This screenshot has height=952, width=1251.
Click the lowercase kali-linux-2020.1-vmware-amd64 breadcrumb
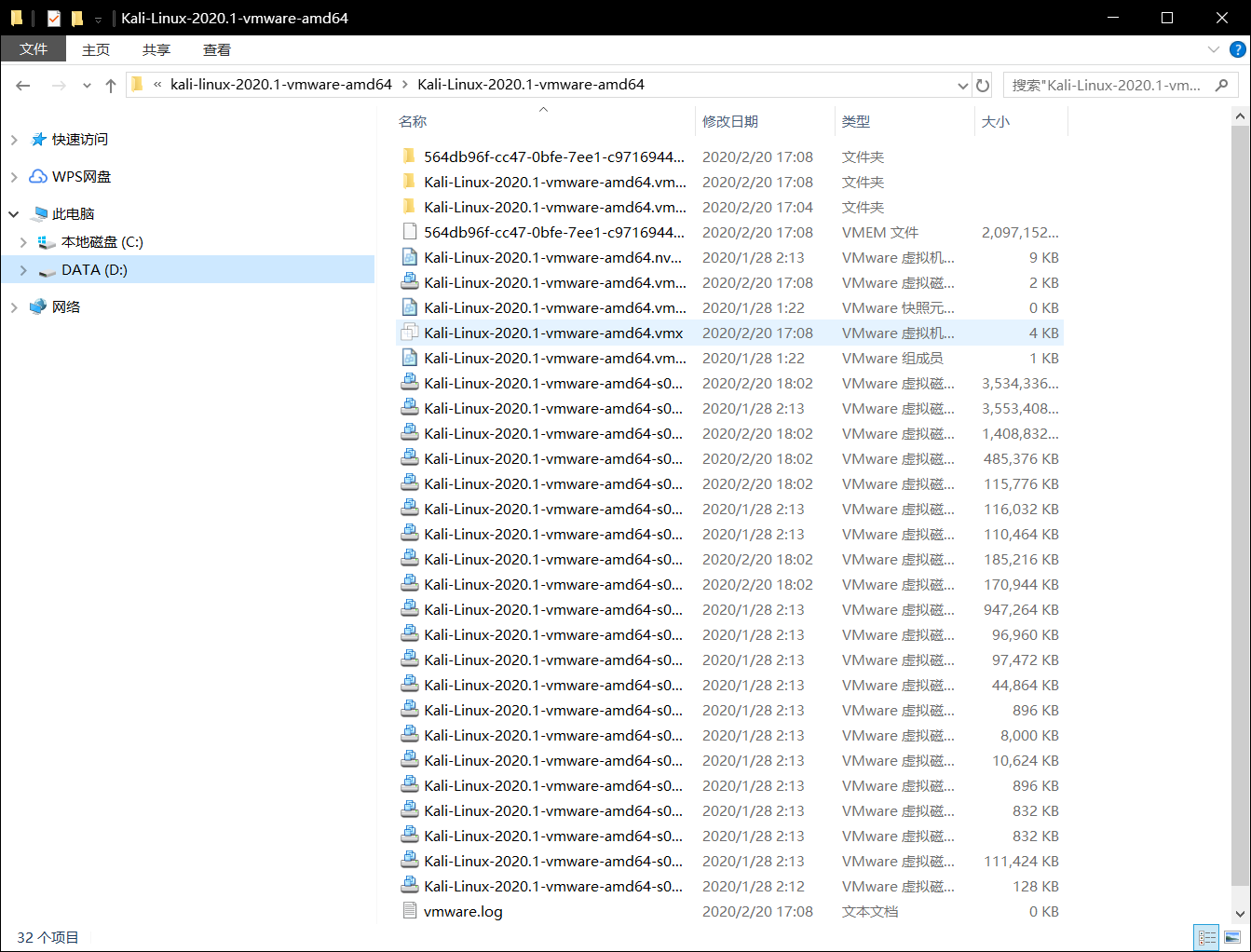tap(281, 85)
